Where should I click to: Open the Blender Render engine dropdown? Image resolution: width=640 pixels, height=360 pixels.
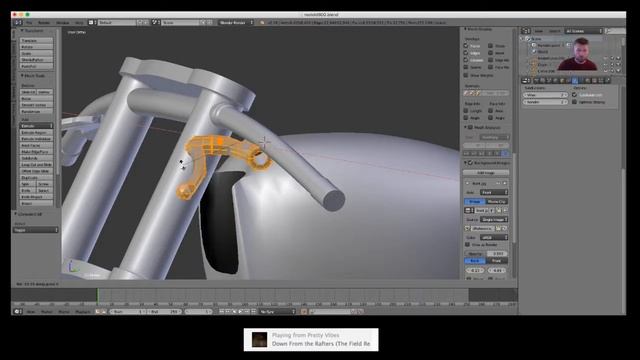click(x=236, y=22)
